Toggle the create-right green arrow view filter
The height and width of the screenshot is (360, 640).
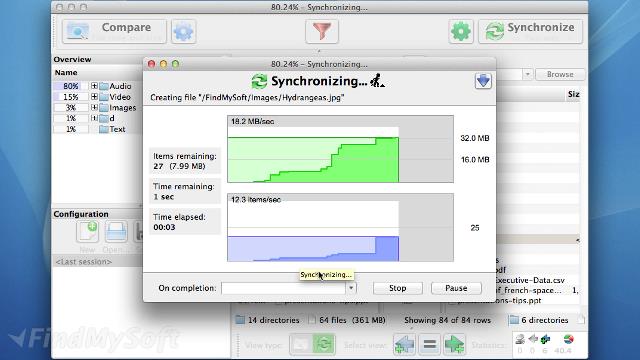tap(454, 344)
